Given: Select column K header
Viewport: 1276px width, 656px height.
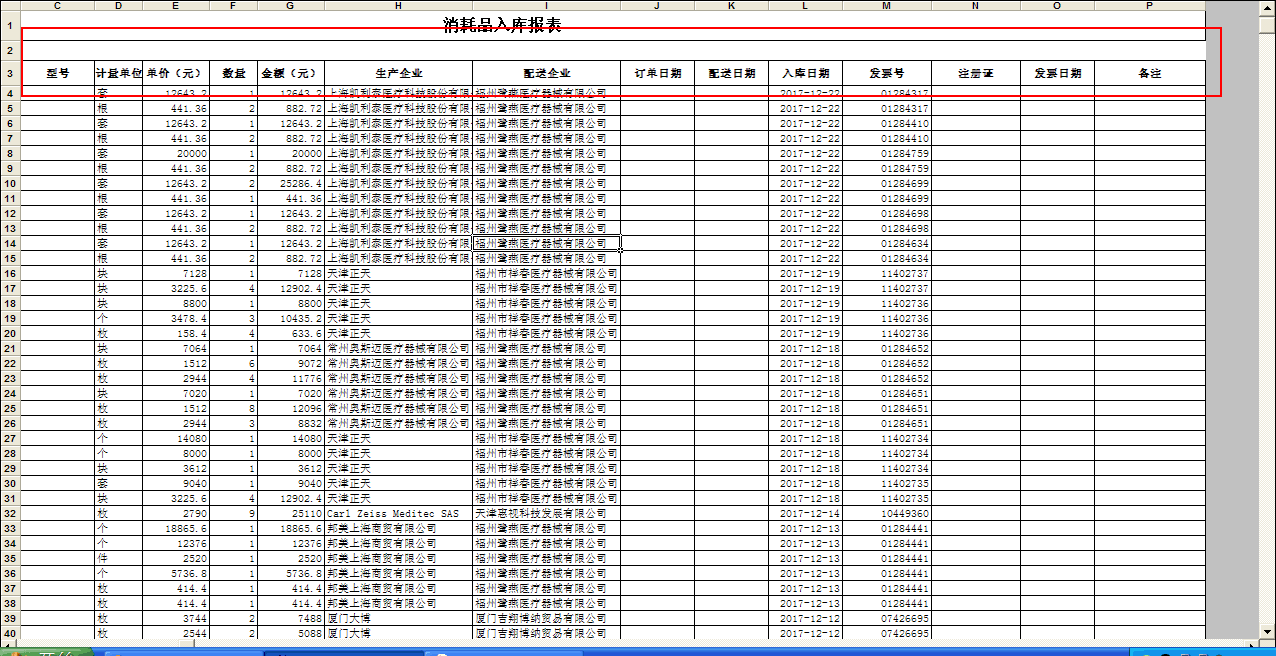Looking at the screenshot, I should pyautogui.click(x=731, y=6).
